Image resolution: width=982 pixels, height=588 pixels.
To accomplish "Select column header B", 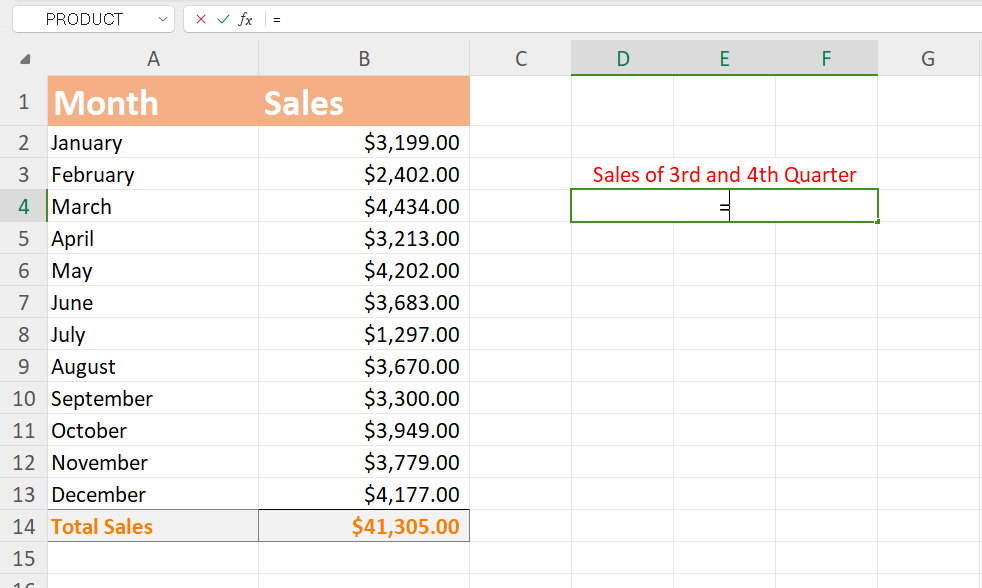I will coord(363,59).
